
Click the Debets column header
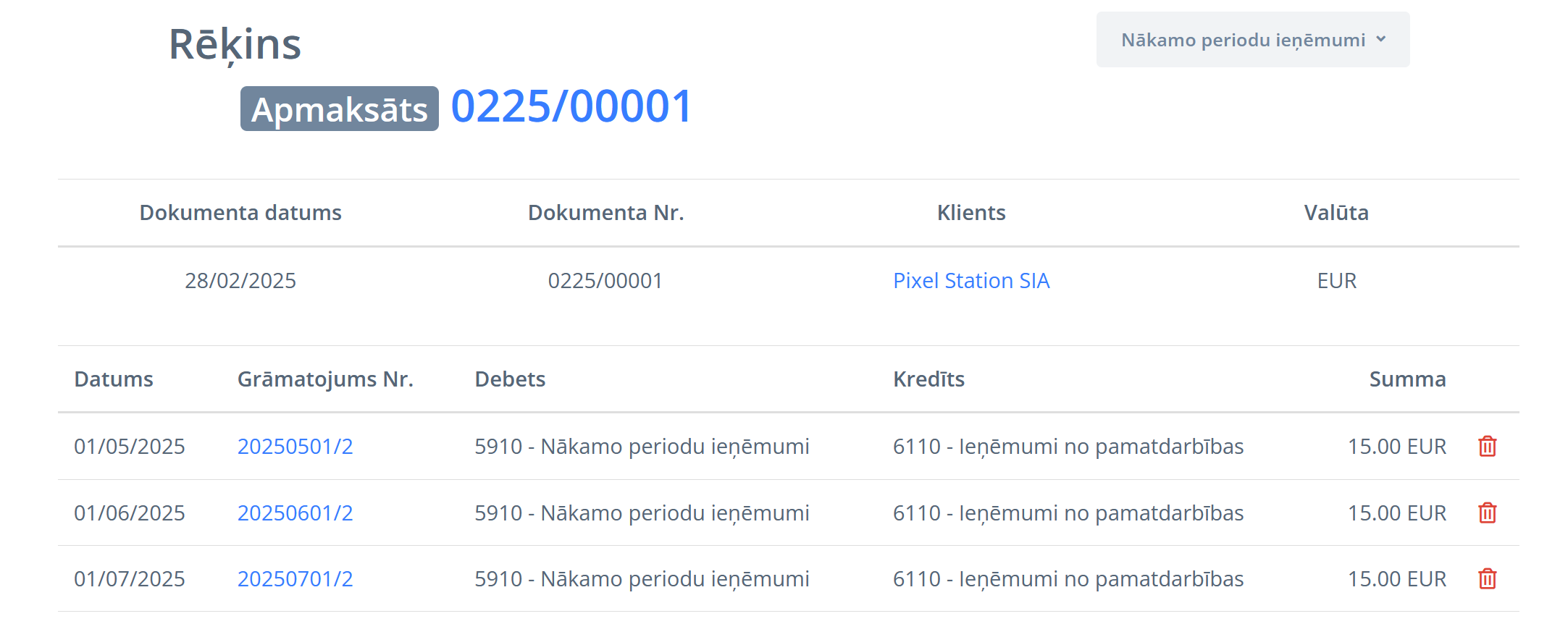pos(510,379)
